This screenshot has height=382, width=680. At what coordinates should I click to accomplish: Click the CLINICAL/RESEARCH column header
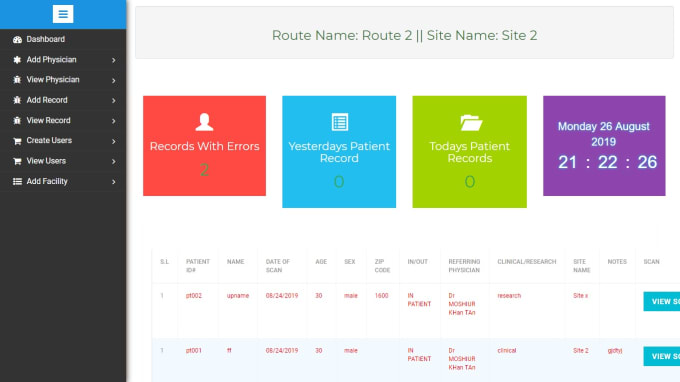526,262
